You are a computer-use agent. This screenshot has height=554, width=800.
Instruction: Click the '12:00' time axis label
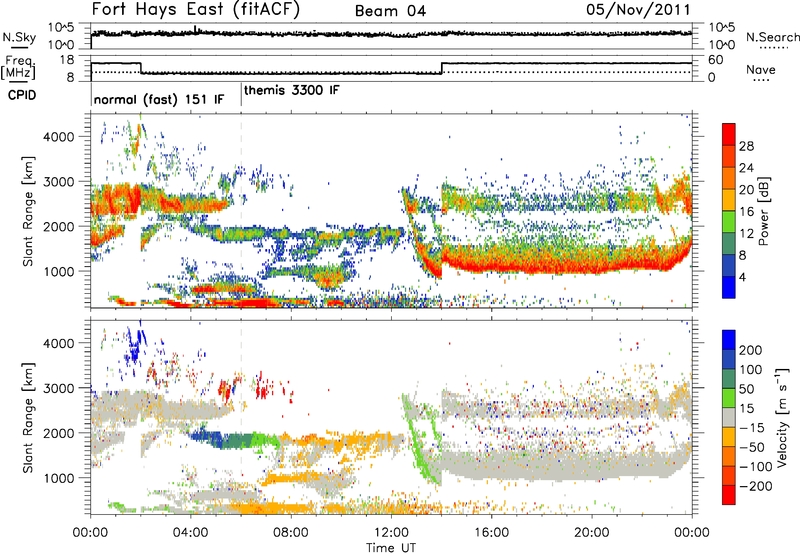391,533
